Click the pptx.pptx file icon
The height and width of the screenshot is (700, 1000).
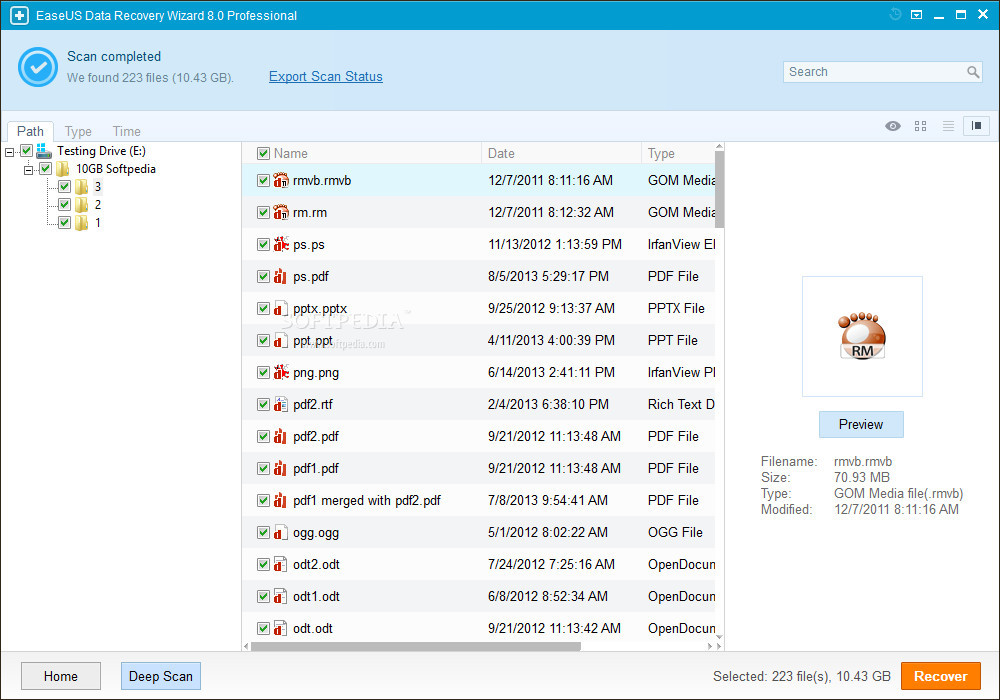click(281, 309)
